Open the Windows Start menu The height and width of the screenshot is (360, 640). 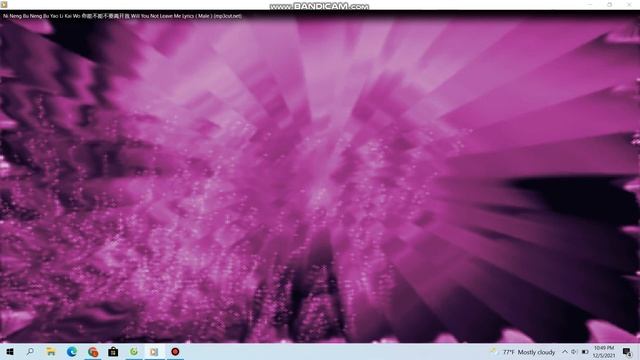tap(10, 351)
